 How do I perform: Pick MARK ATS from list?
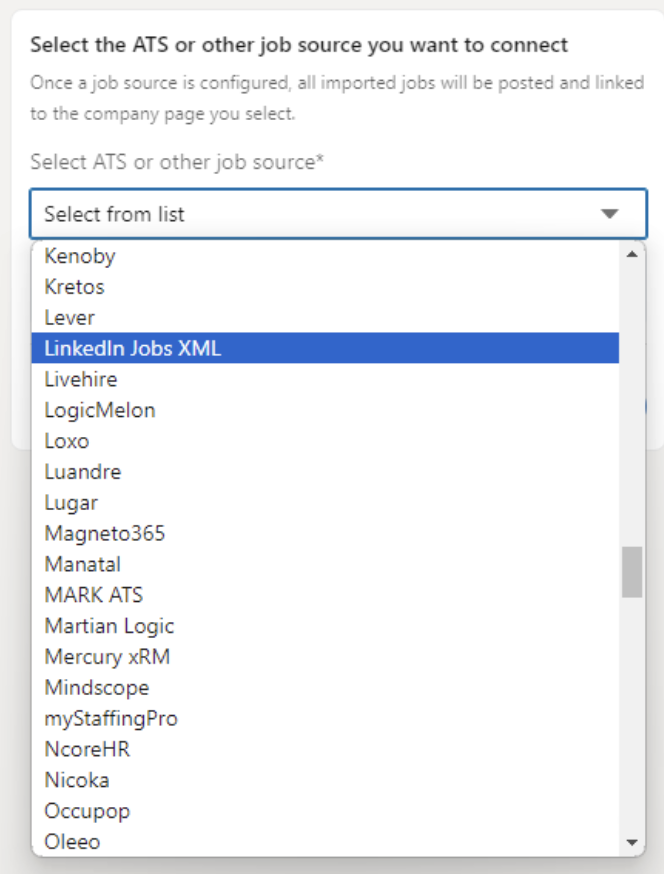tap(94, 595)
